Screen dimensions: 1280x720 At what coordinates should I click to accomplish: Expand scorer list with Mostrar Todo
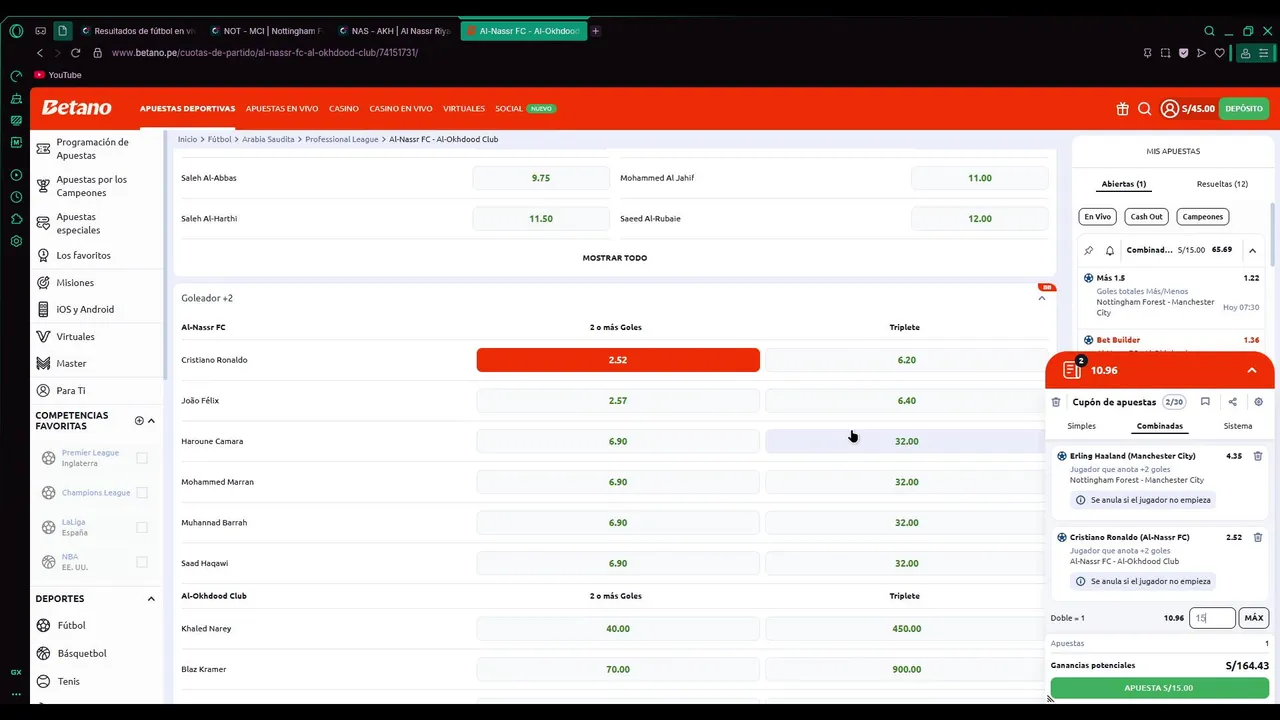(615, 258)
